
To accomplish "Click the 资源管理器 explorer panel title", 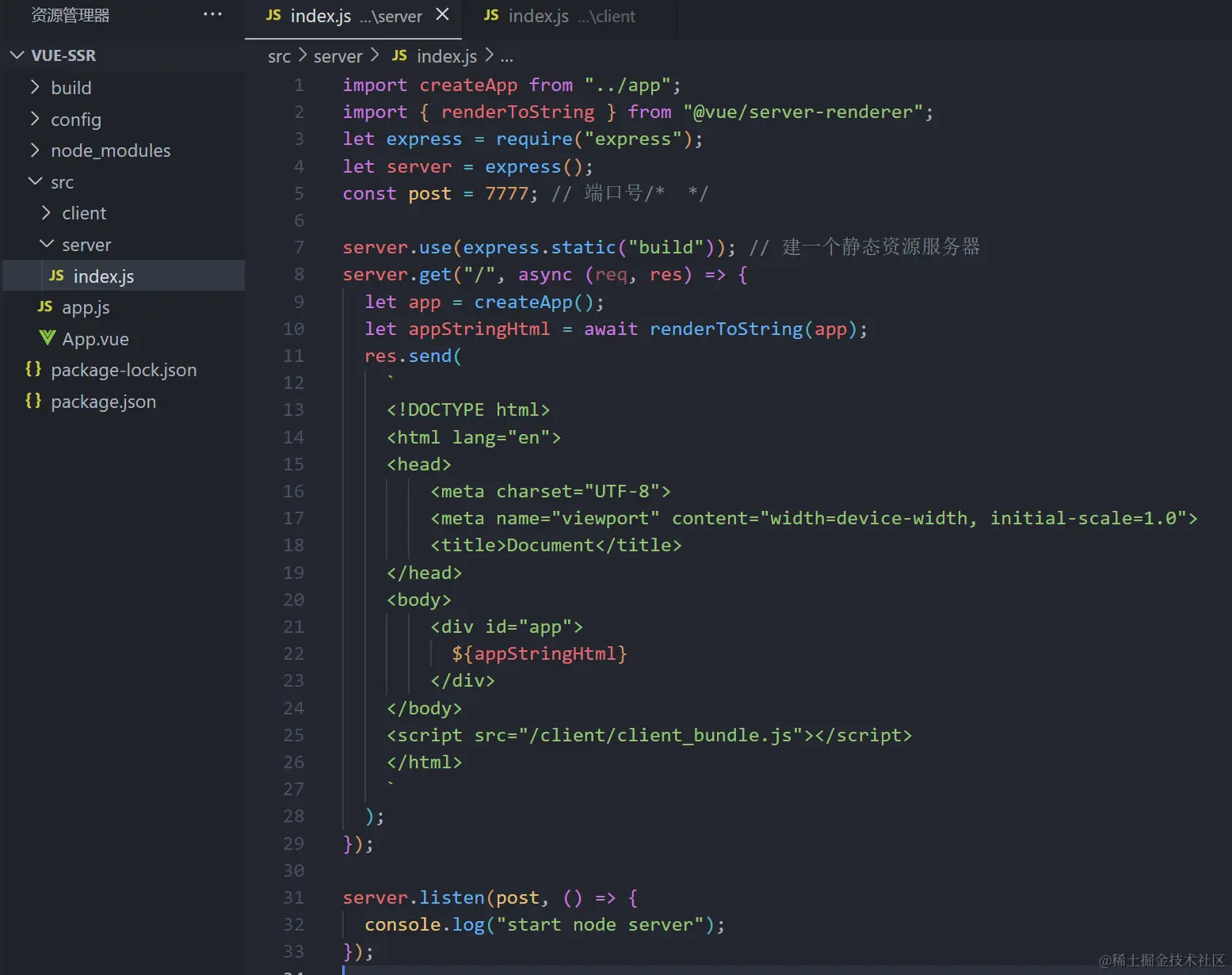I will (70, 15).
